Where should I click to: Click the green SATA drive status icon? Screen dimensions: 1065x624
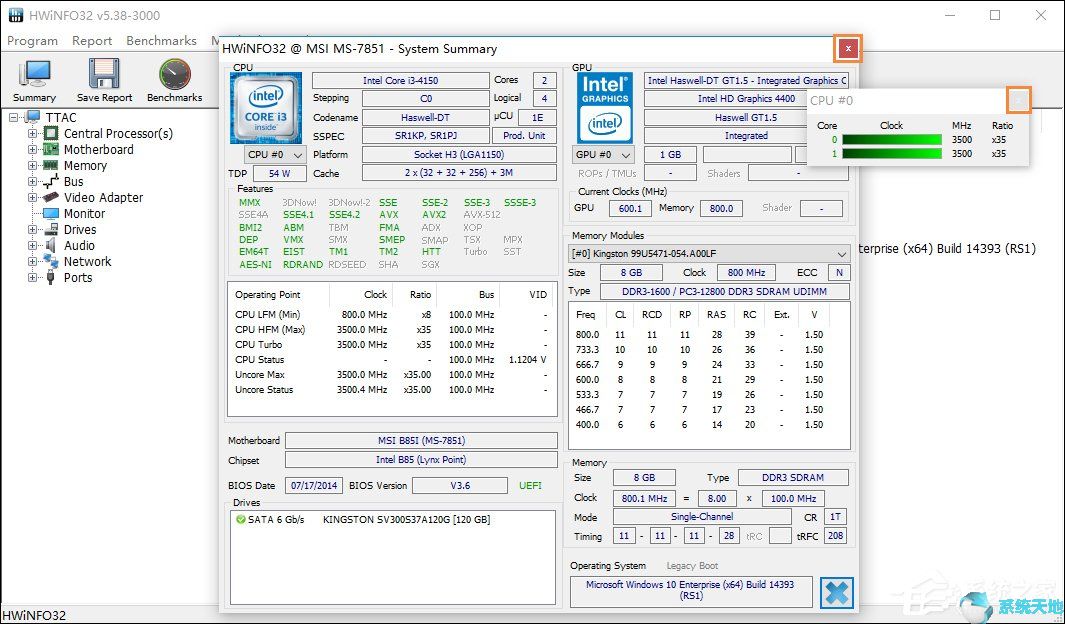240,519
